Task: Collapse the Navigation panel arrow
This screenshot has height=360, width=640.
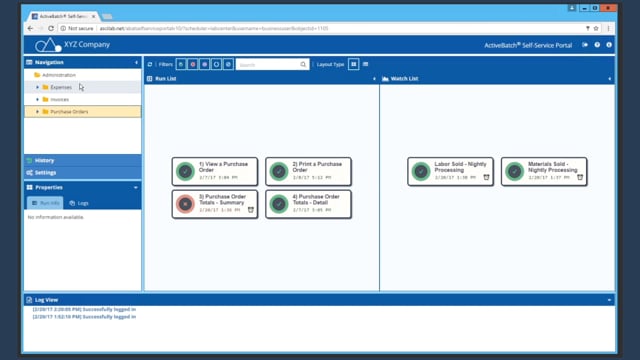Action: pyautogui.click(x=136, y=62)
